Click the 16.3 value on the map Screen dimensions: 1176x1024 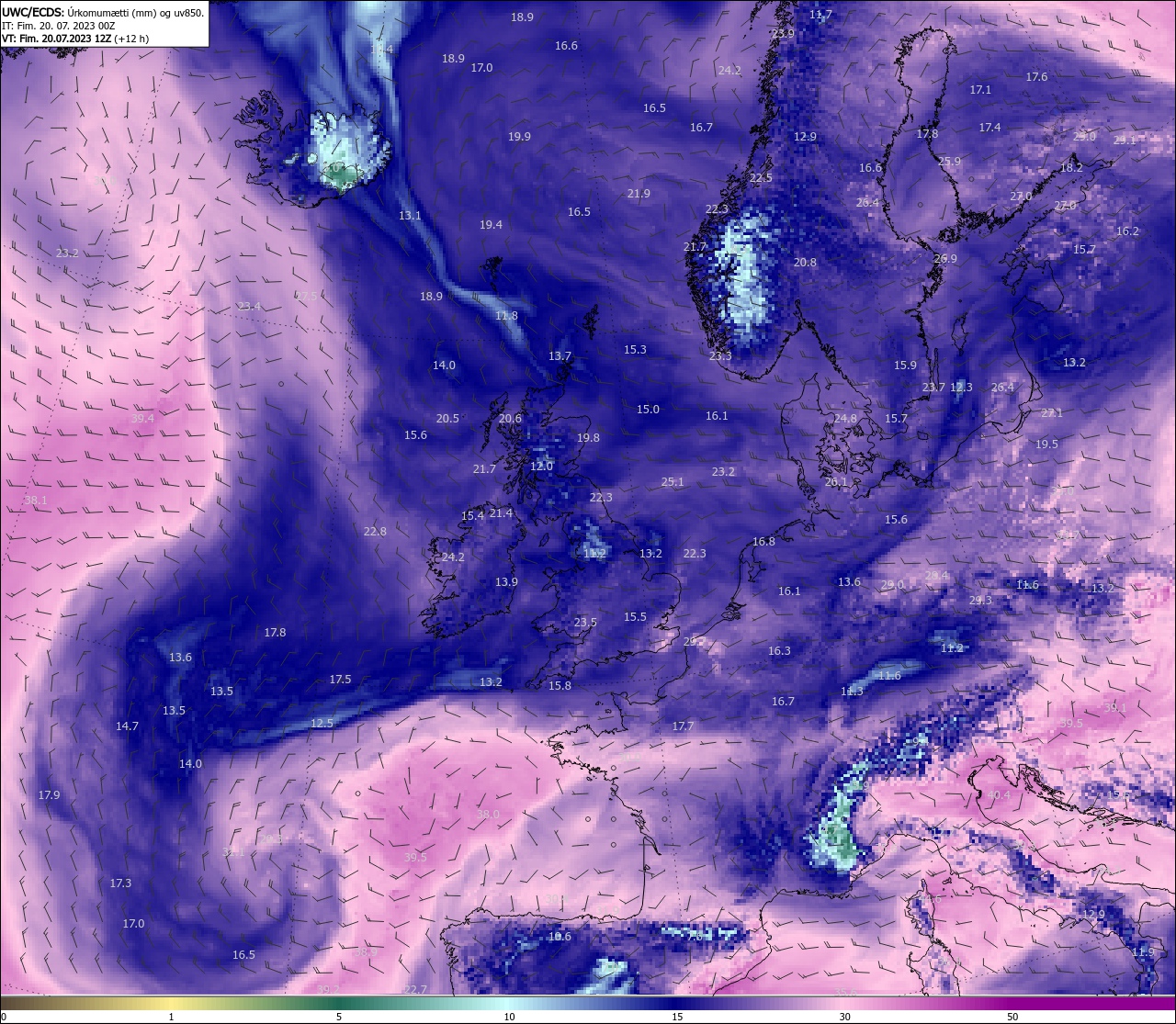pos(779,651)
